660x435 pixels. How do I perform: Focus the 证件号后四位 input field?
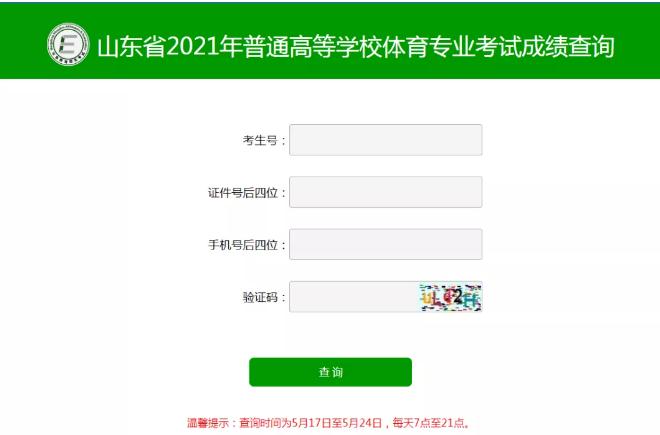tap(386, 192)
